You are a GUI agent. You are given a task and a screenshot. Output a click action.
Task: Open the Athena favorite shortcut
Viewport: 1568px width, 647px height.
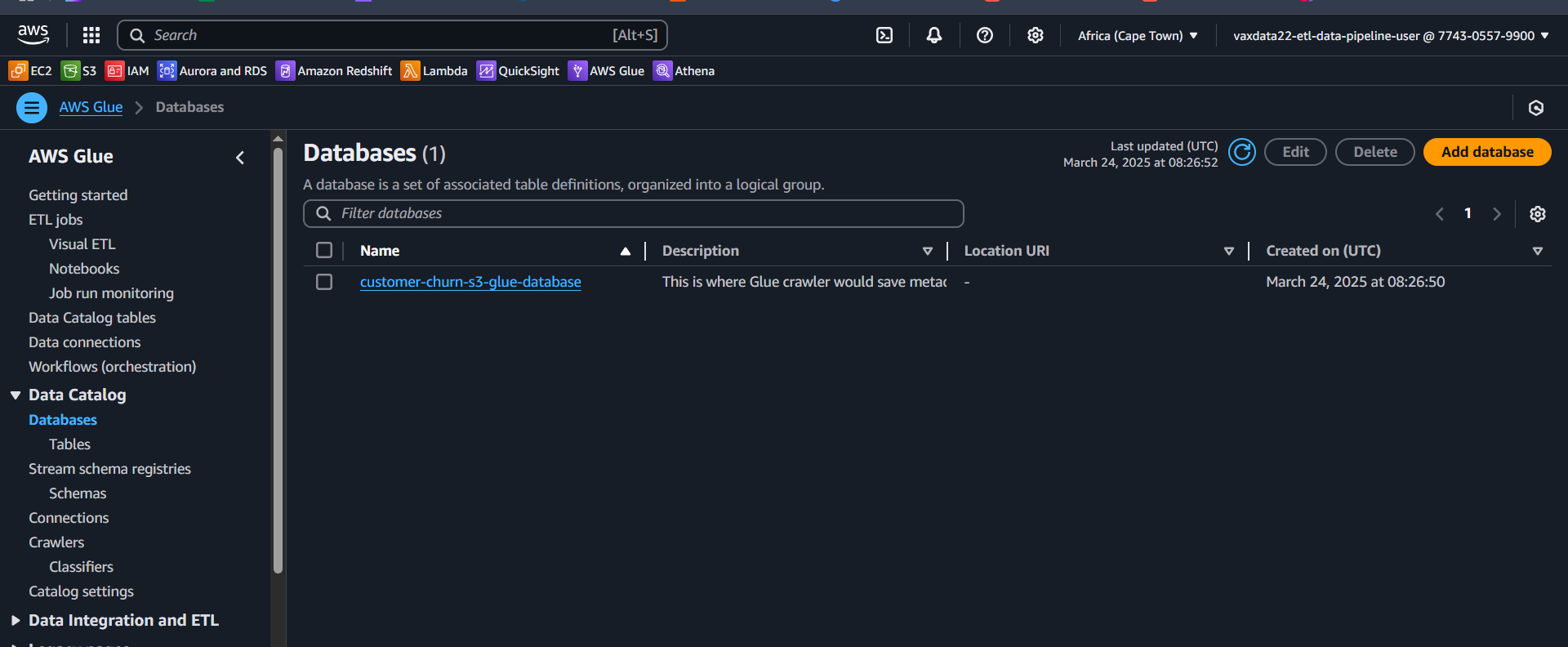pos(684,71)
